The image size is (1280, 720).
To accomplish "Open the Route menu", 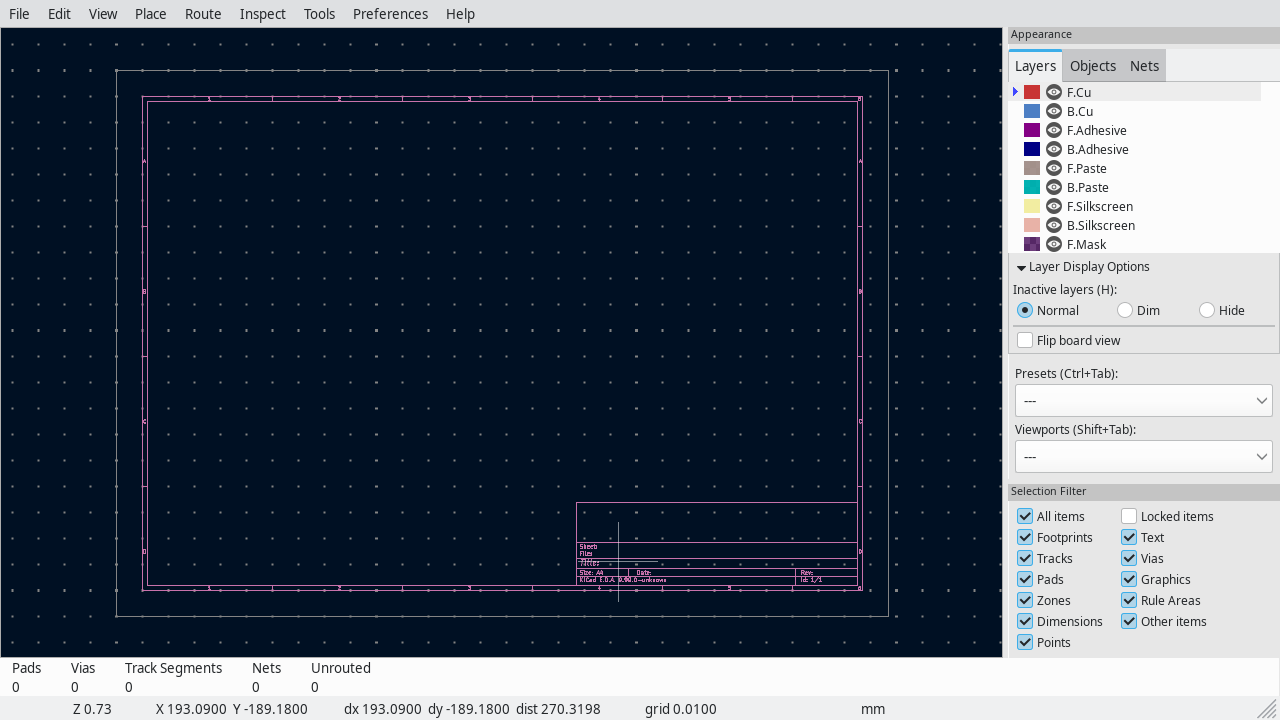I will tap(203, 14).
